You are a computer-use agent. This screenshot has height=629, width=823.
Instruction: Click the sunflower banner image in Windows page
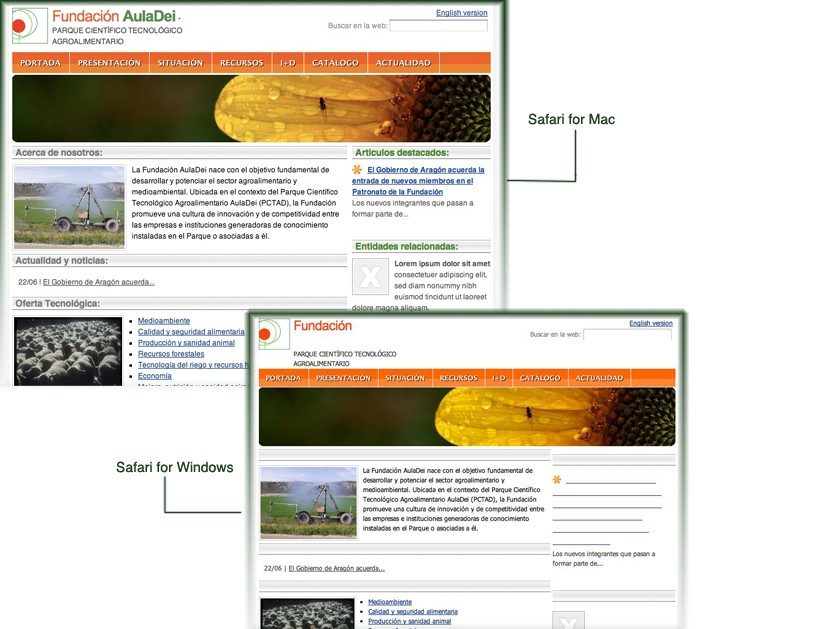point(467,417)
